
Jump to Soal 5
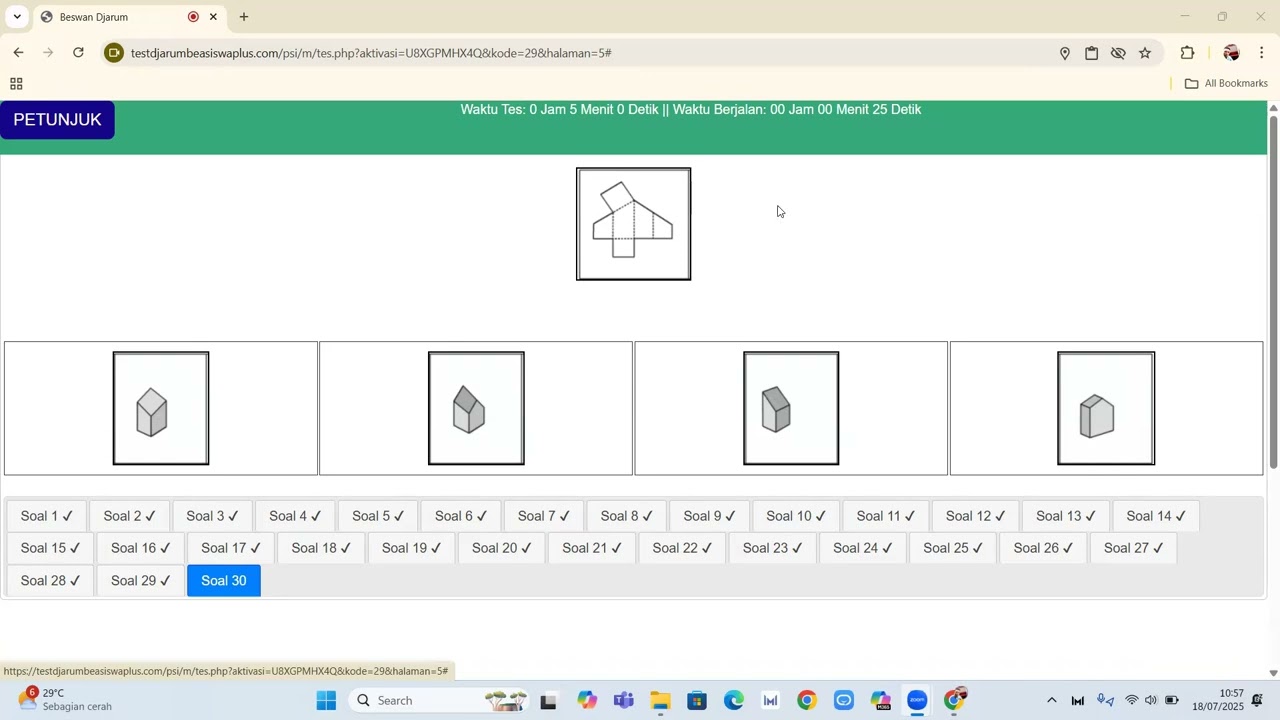coord(378,516)
